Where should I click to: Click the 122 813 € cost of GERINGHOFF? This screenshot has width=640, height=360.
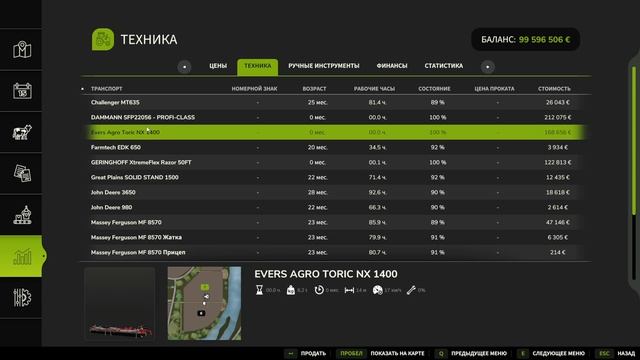pos(558,162)
